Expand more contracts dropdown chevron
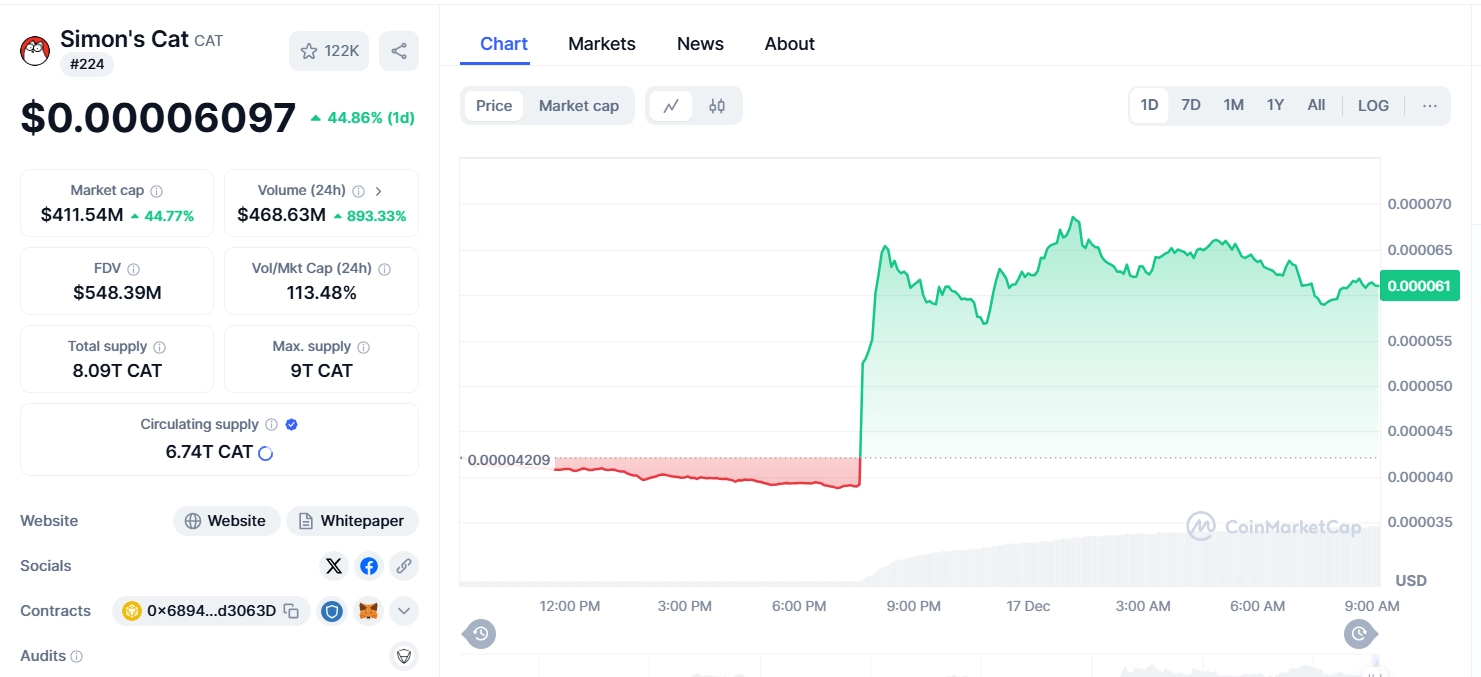The height and width of the screenshot is (677, 1481). [x=404, y=611]
